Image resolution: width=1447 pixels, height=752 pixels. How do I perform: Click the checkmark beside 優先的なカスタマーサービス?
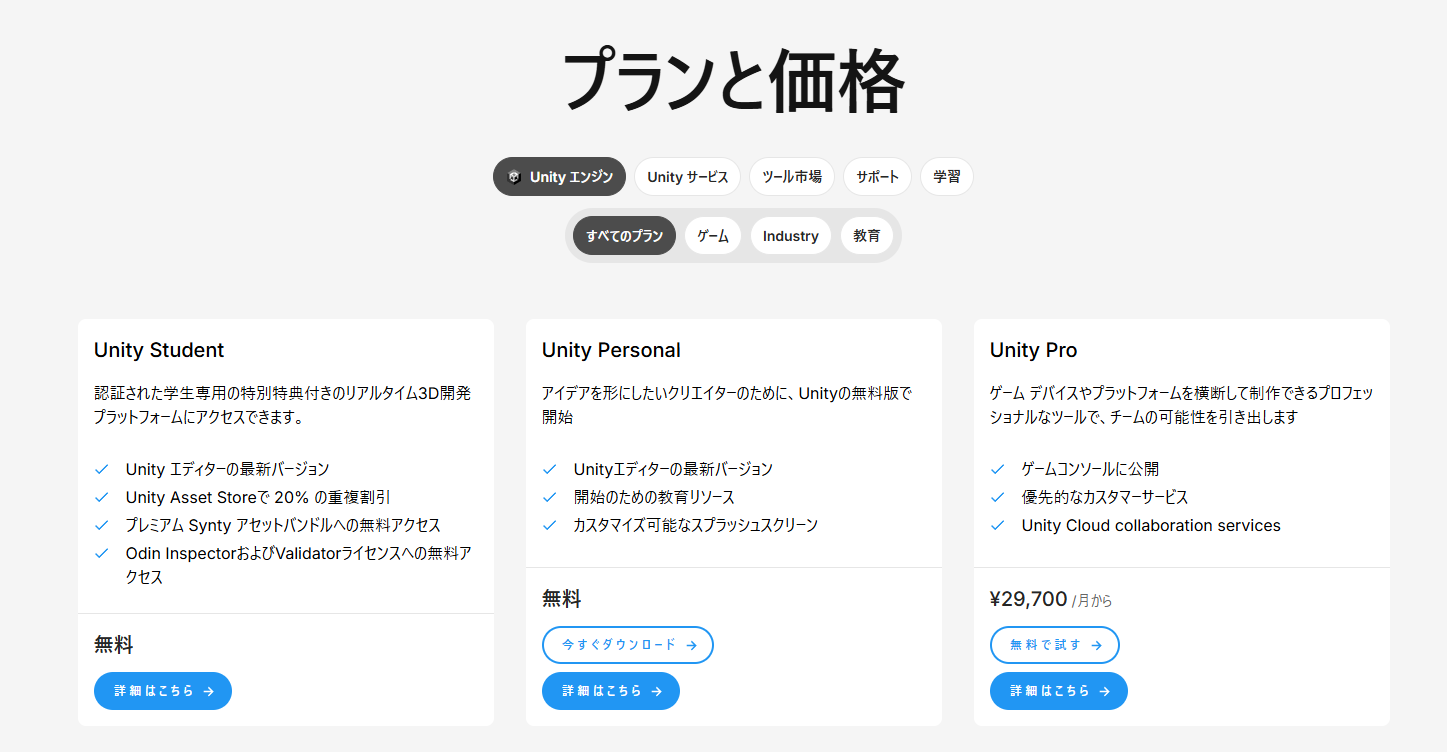click(x=997, y=496)
